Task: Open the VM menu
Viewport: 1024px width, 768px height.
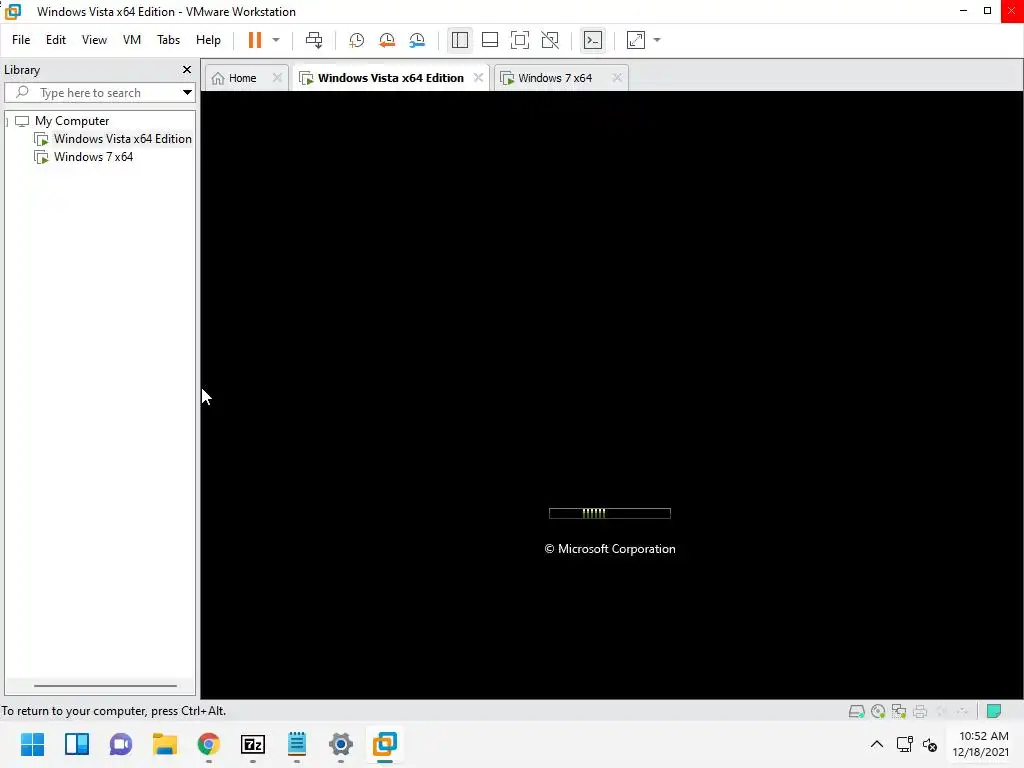Action: pos(131,40)
